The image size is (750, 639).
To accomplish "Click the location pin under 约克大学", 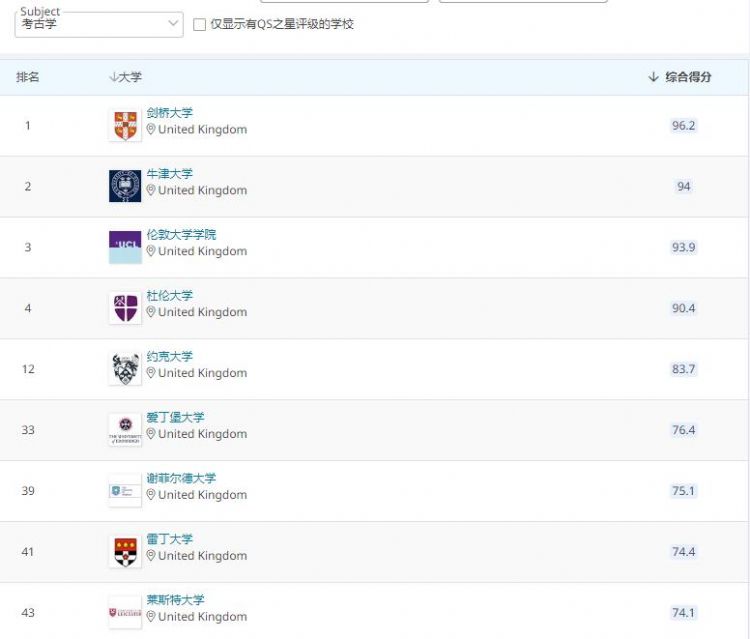I will pyautogui.click(x=151, y=373).
